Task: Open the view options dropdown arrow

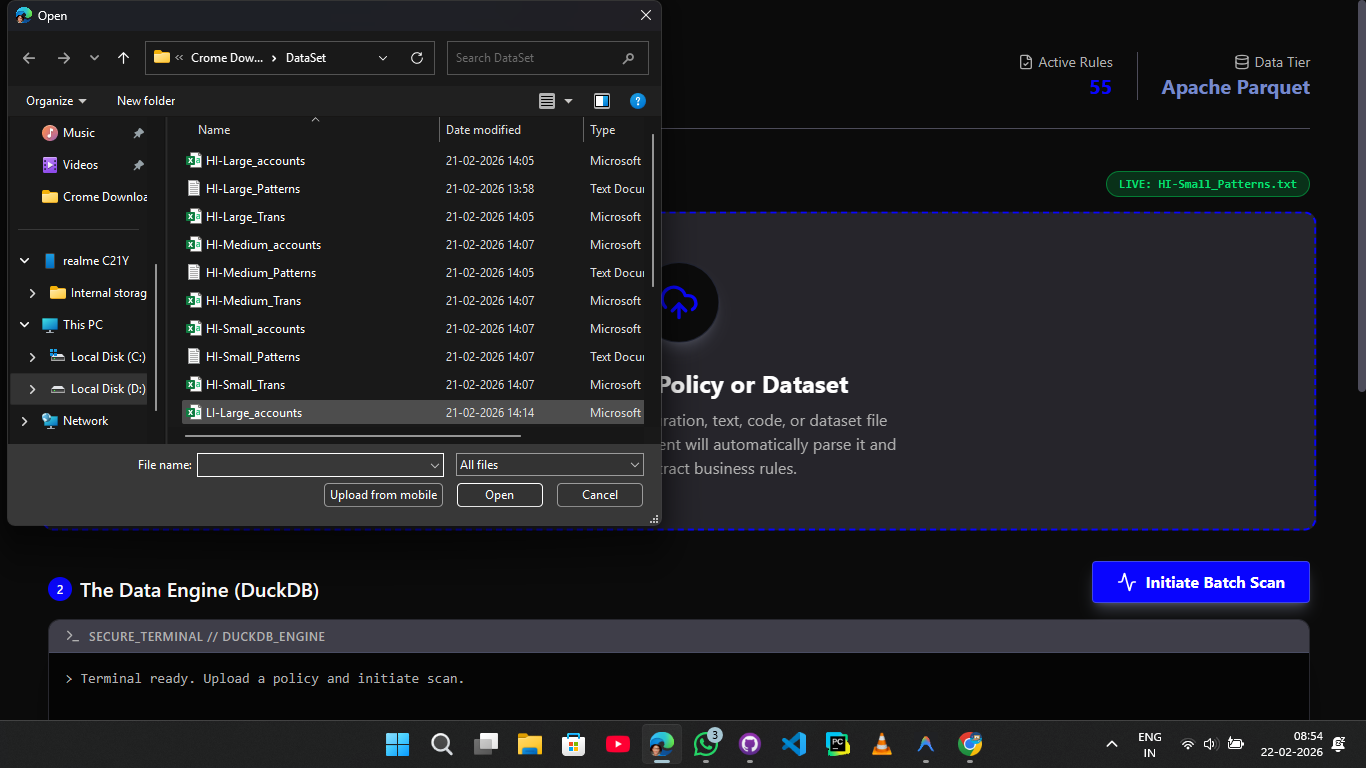Action: tap(569, 101)
